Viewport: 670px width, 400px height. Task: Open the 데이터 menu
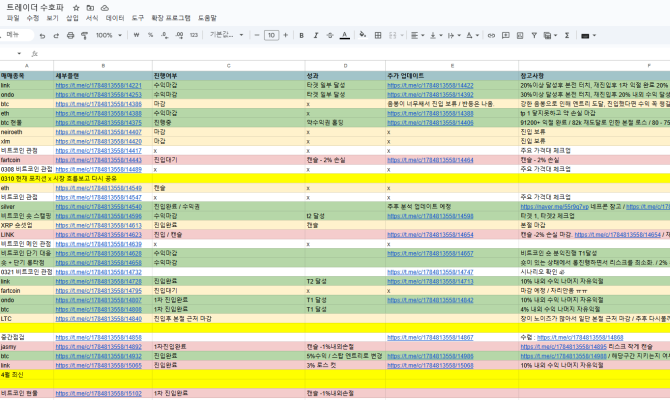click(x=116, y=18)
